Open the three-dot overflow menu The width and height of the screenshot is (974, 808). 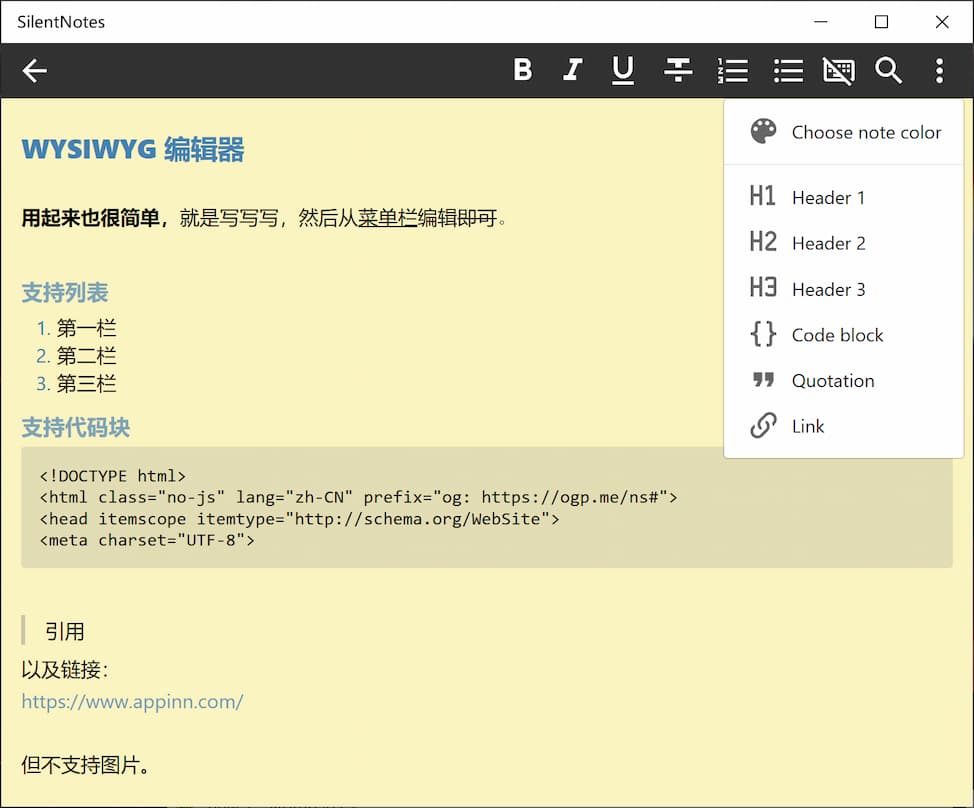coord(938,70)
